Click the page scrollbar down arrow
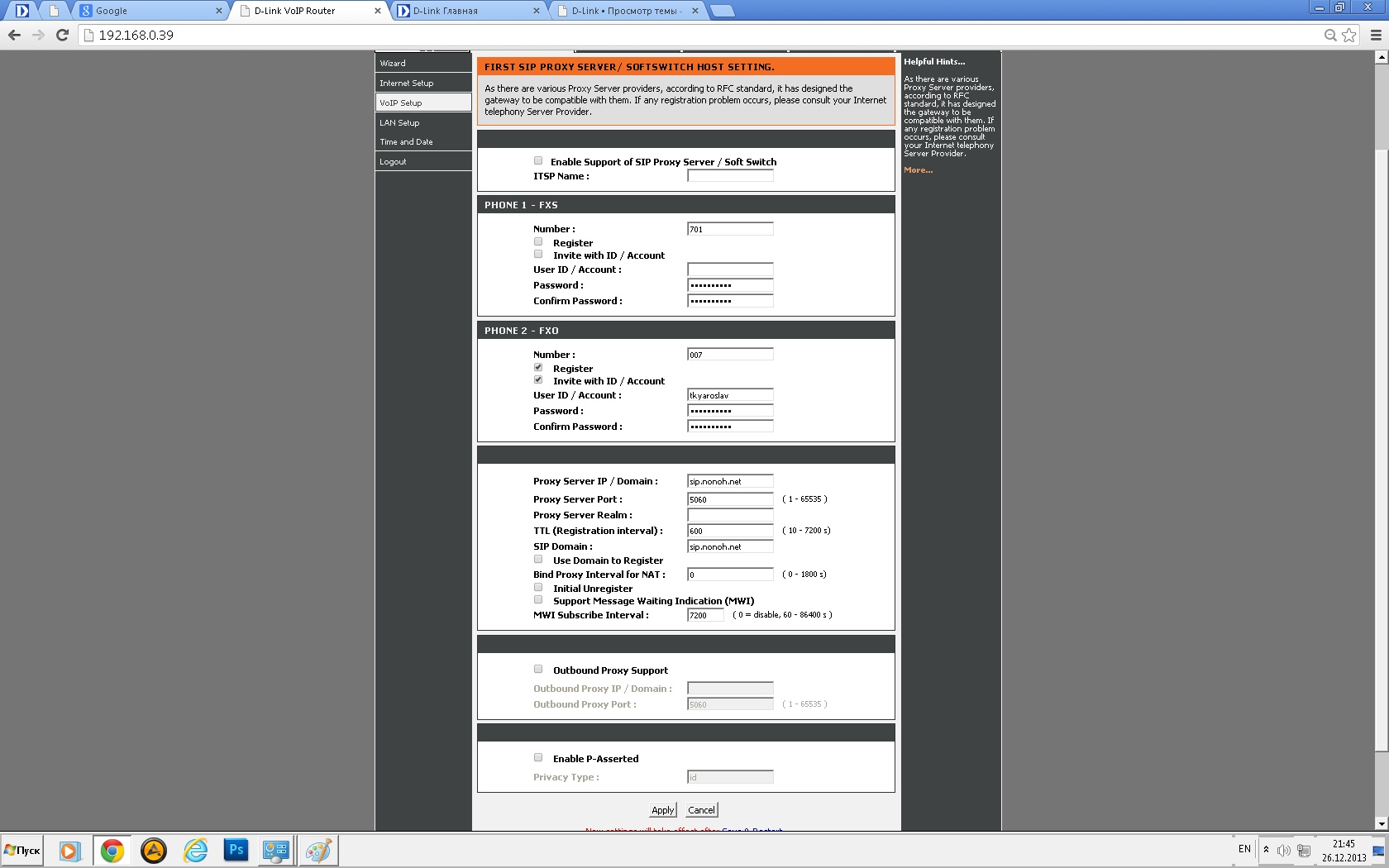 coord(1381,823)
